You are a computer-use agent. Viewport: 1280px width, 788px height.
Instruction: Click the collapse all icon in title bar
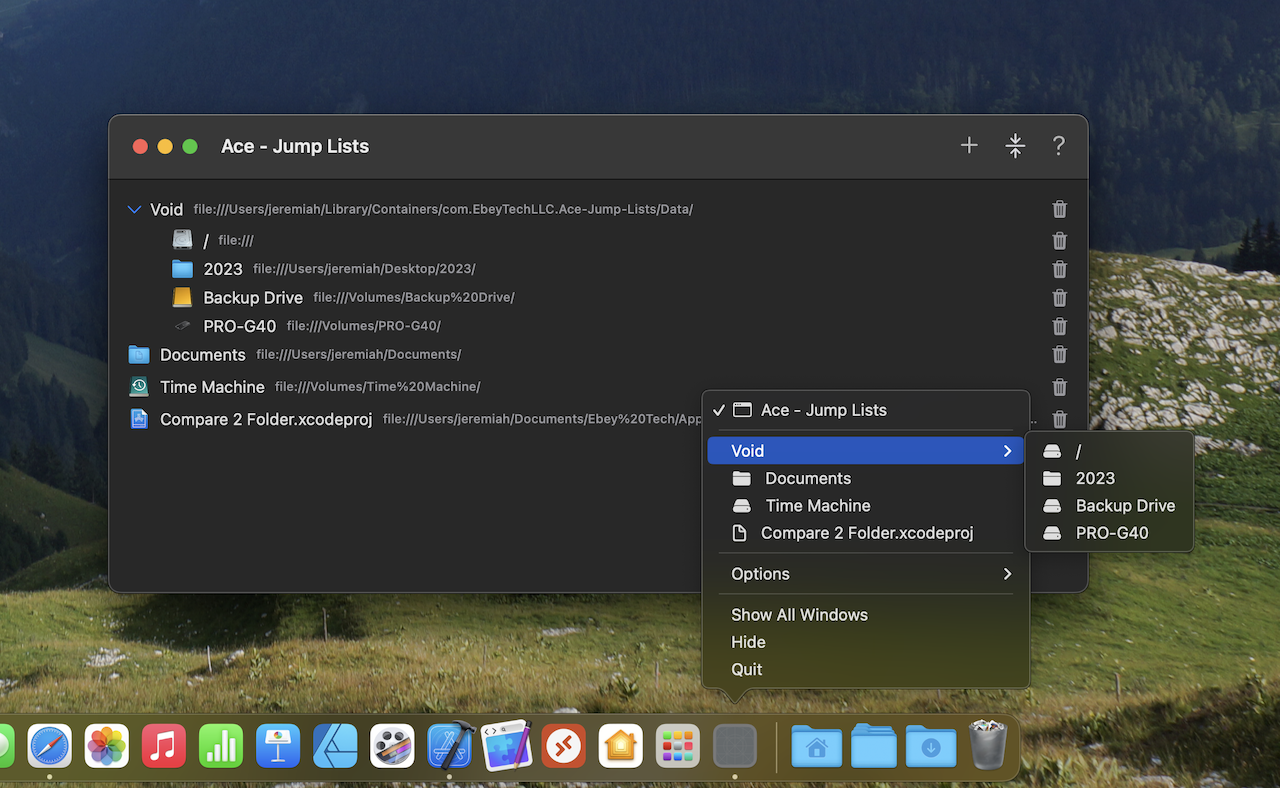click(x=1015, y=146)
